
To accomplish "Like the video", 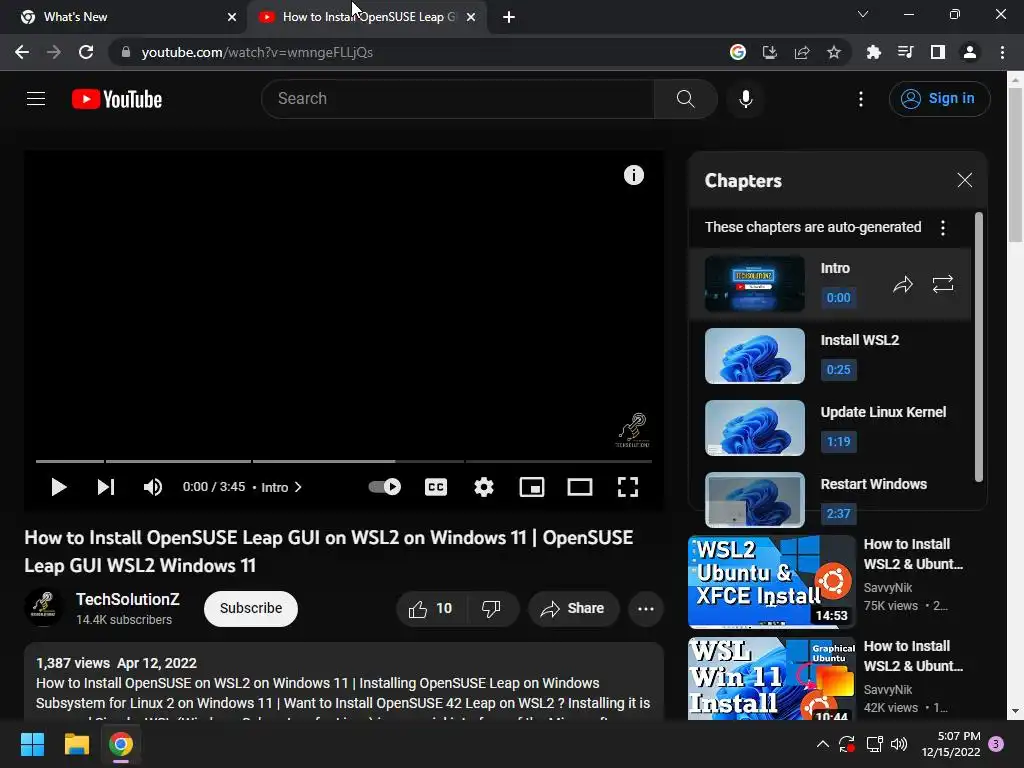I will click(431, 609).
